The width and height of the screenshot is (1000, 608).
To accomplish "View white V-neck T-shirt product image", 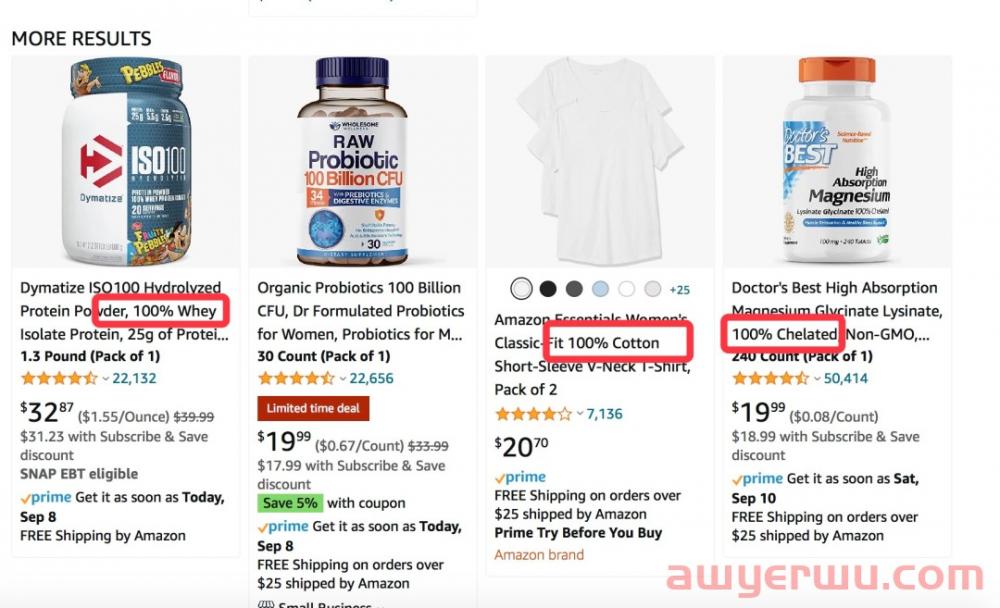I will coord(599,159).
